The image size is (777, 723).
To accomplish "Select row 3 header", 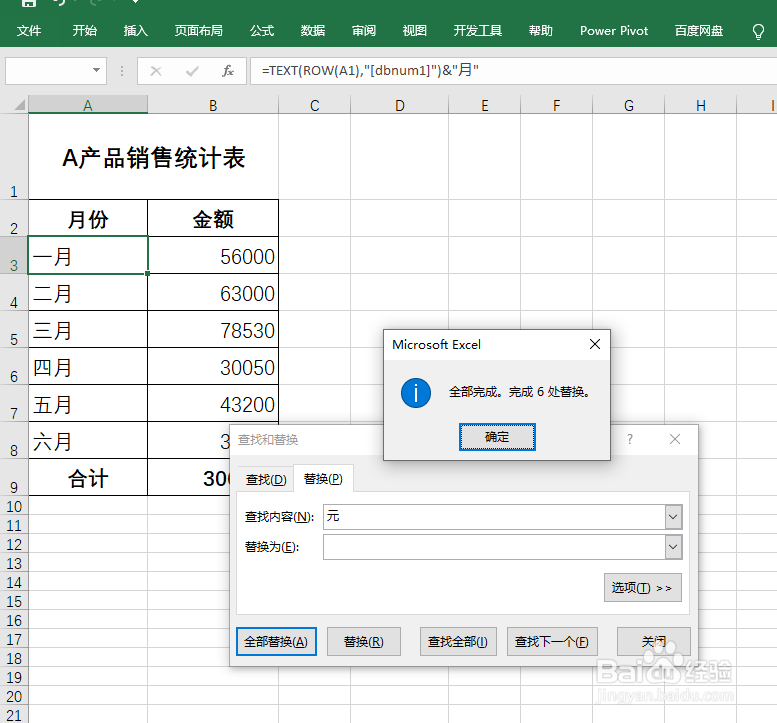I will 14,255.
